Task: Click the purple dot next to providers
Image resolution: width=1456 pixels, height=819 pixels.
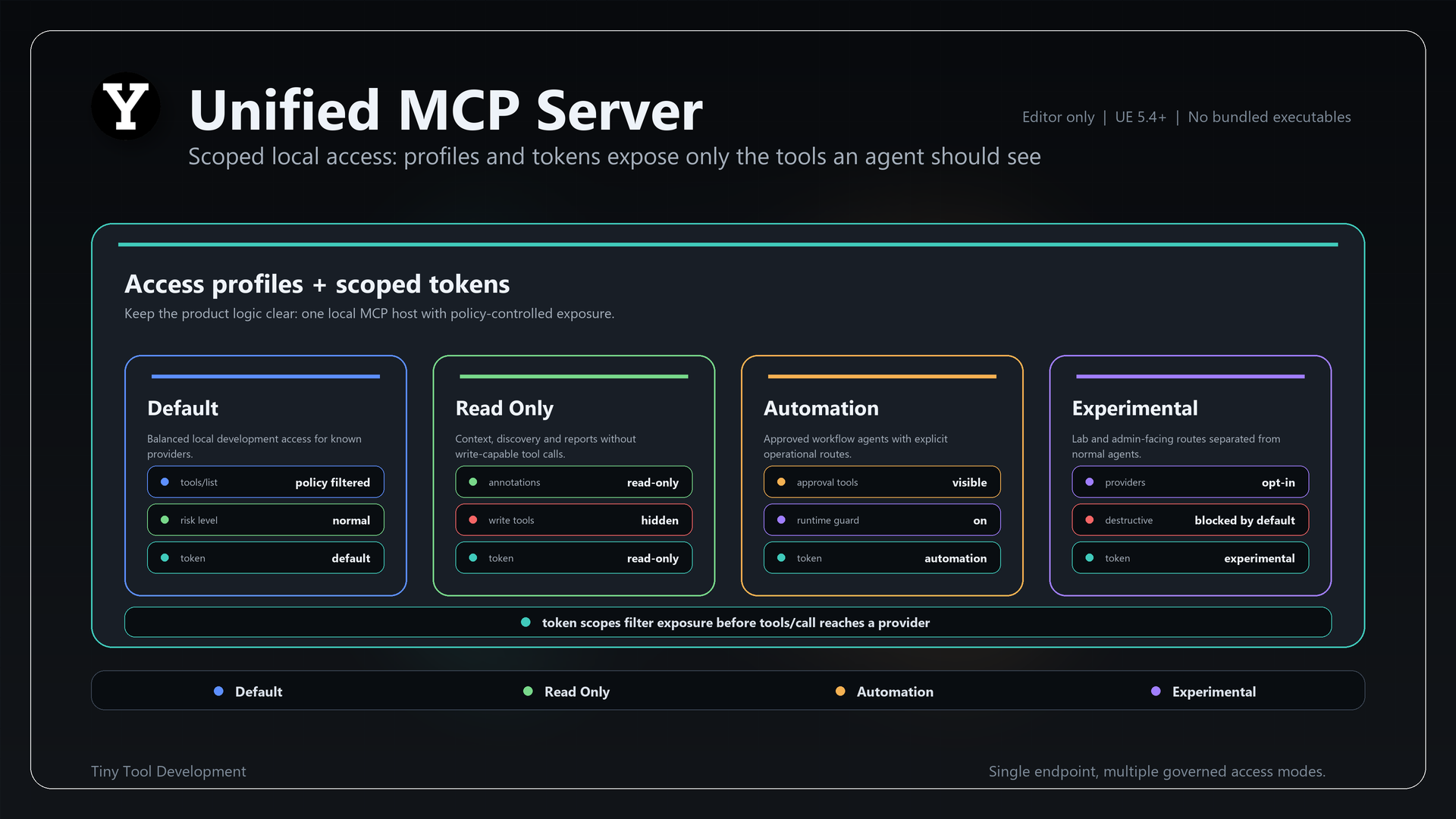Action: [x=1090, y=482]
